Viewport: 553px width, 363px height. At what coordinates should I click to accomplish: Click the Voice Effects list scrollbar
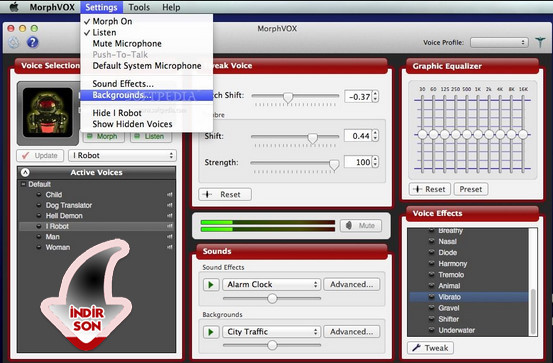point(533,312)
